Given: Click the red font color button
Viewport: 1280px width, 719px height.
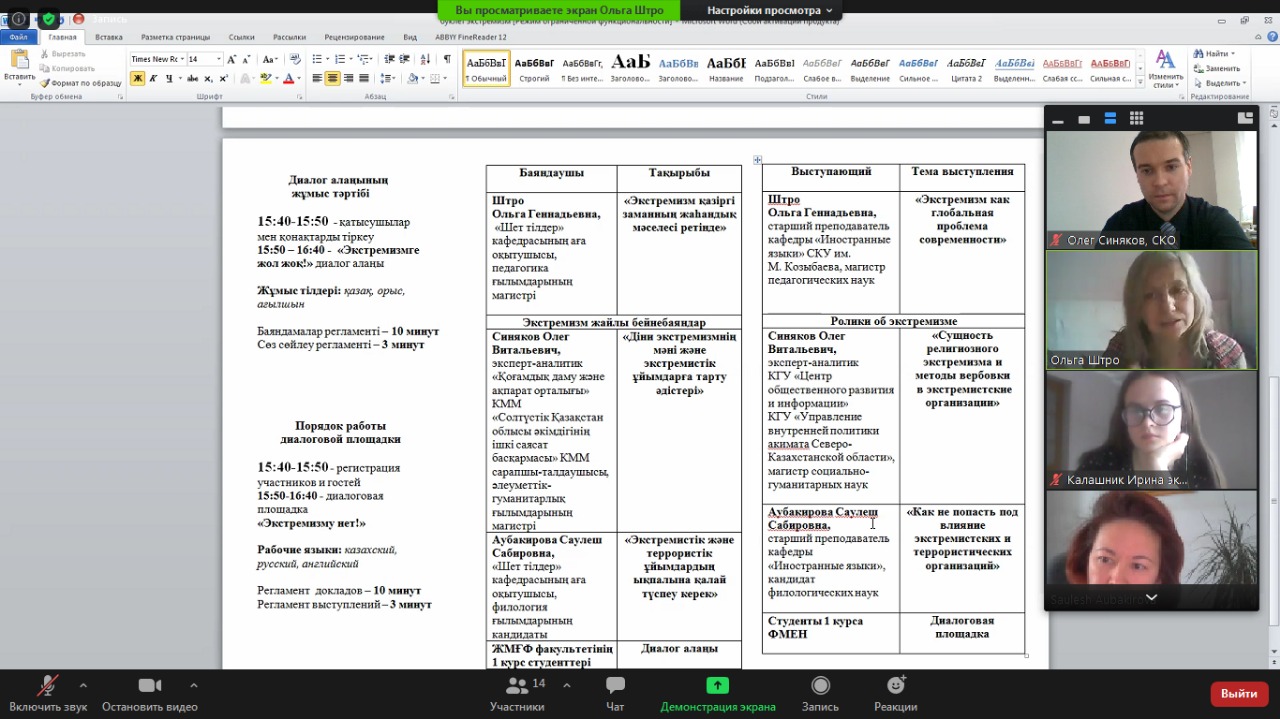Looking at the screenshot, I should tap(288, 78).
